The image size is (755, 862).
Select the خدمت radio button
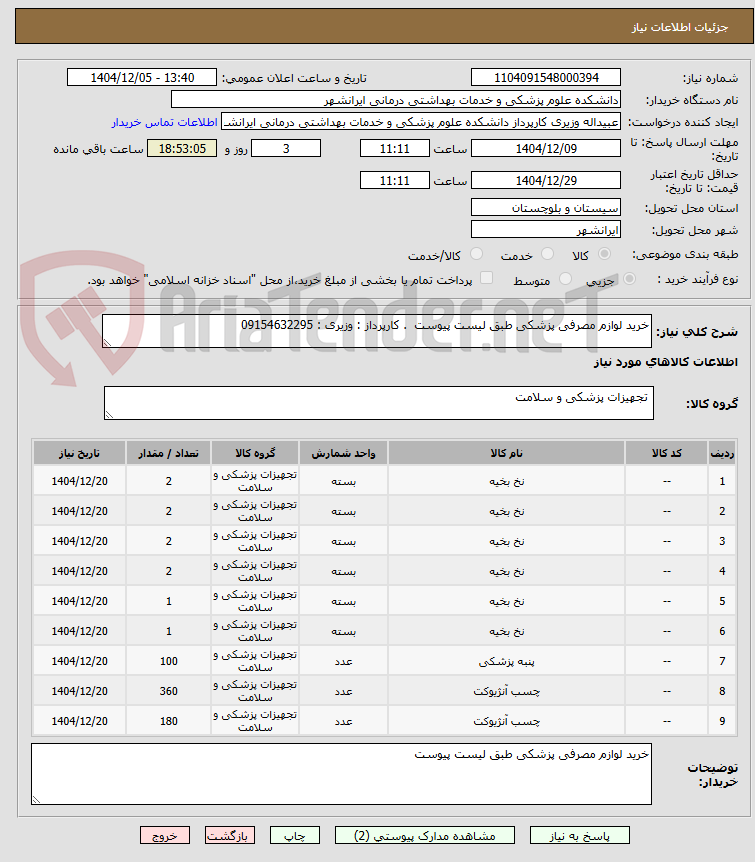click(x=547, y=254)
